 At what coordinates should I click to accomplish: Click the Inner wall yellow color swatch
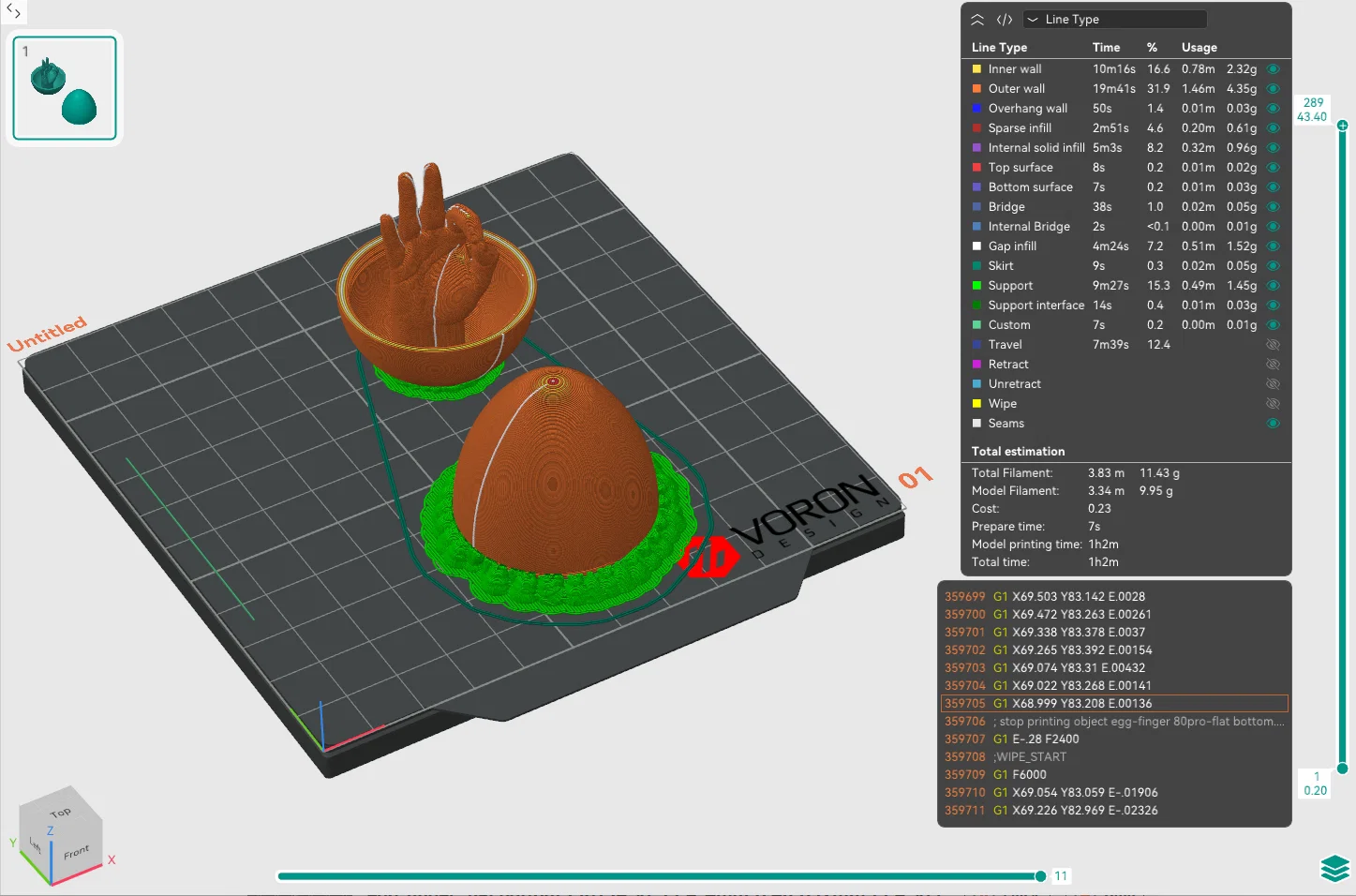point(976,69)
